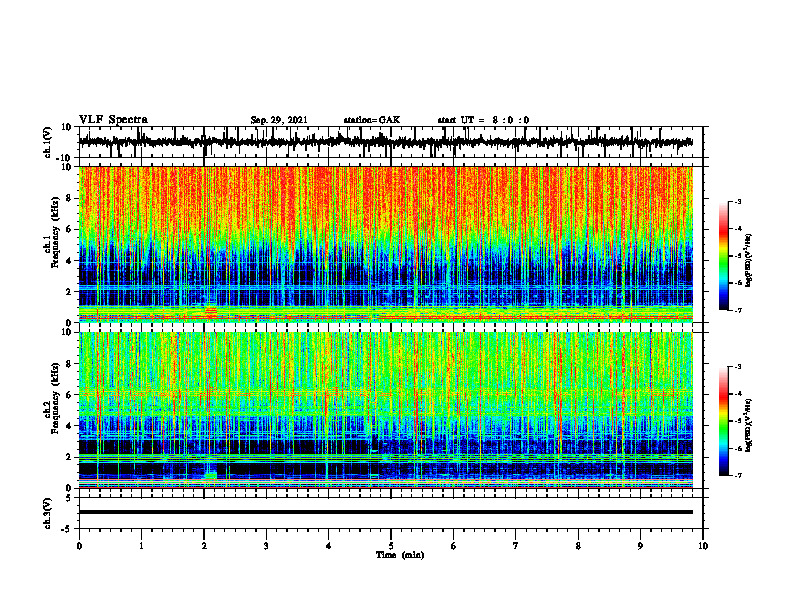
Task: Click the "Time (min)" axis label
Action: pyautogui.click(x=400, y=555)
